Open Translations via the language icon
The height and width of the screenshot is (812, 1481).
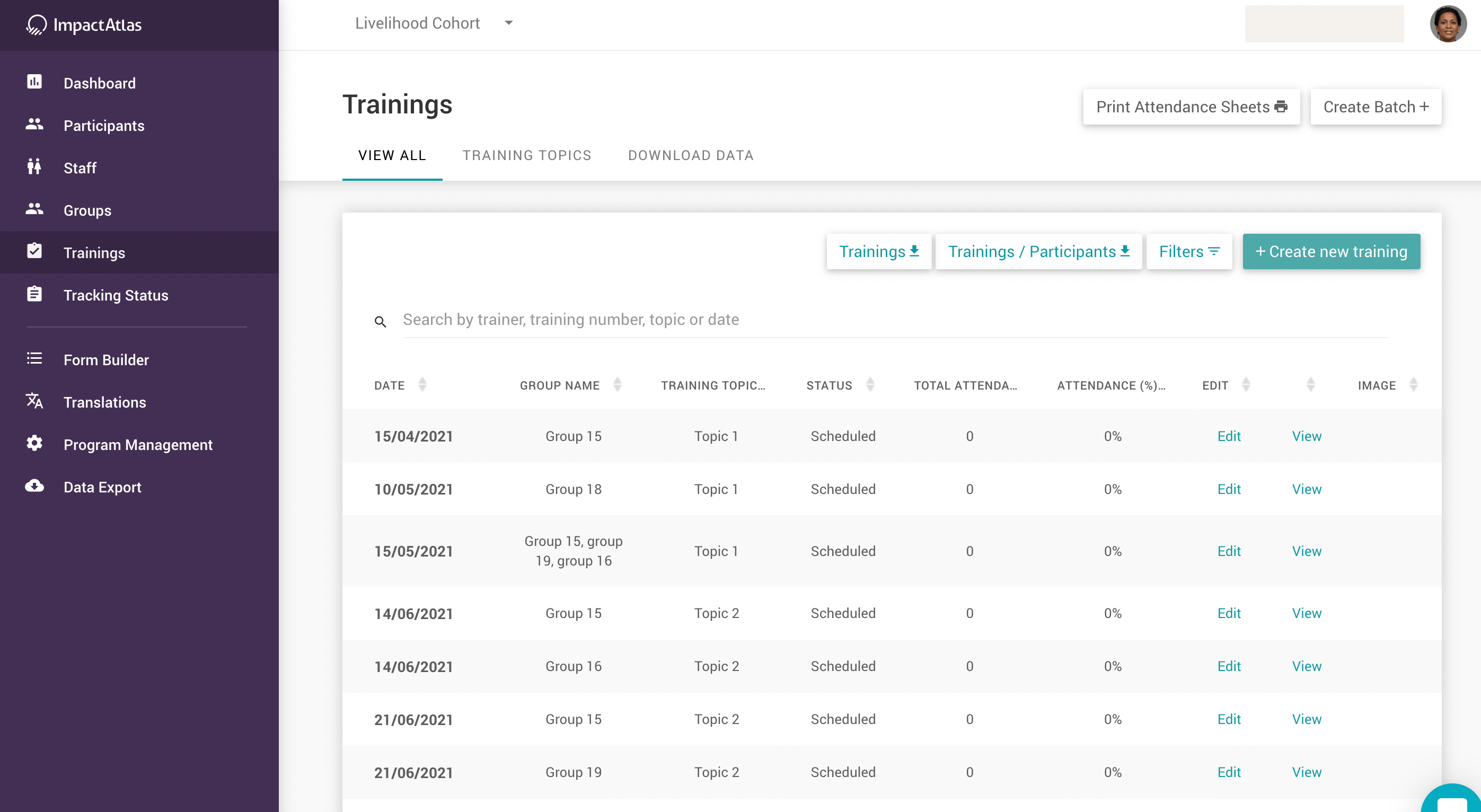(x=34, y=401)
